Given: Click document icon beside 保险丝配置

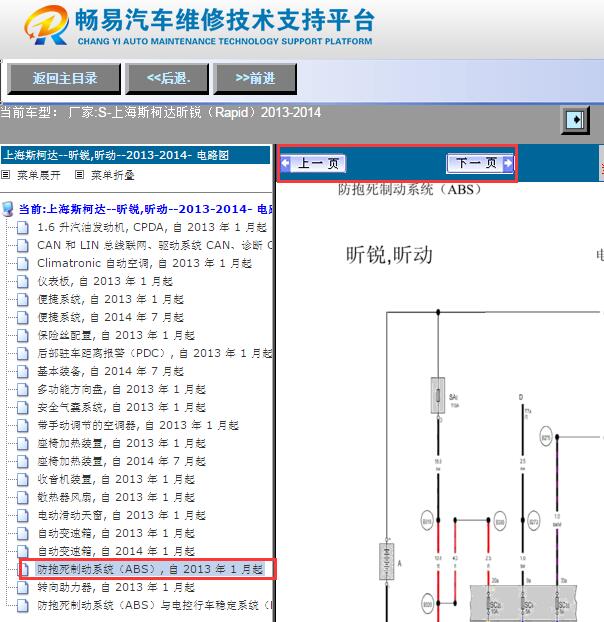Looking at the screenshot, I should 23,336.
